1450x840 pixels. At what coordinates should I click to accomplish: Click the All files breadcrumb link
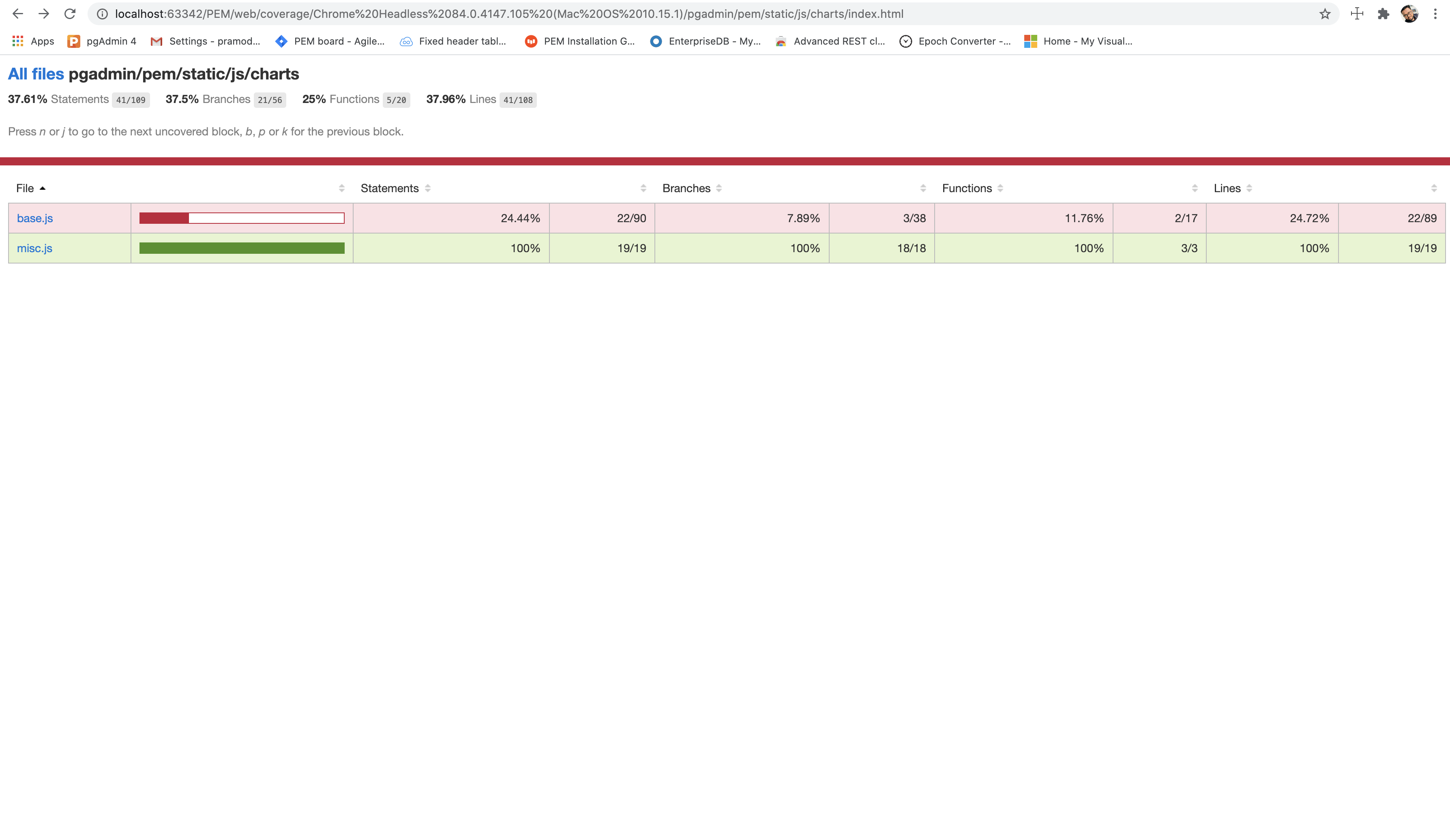36,74
